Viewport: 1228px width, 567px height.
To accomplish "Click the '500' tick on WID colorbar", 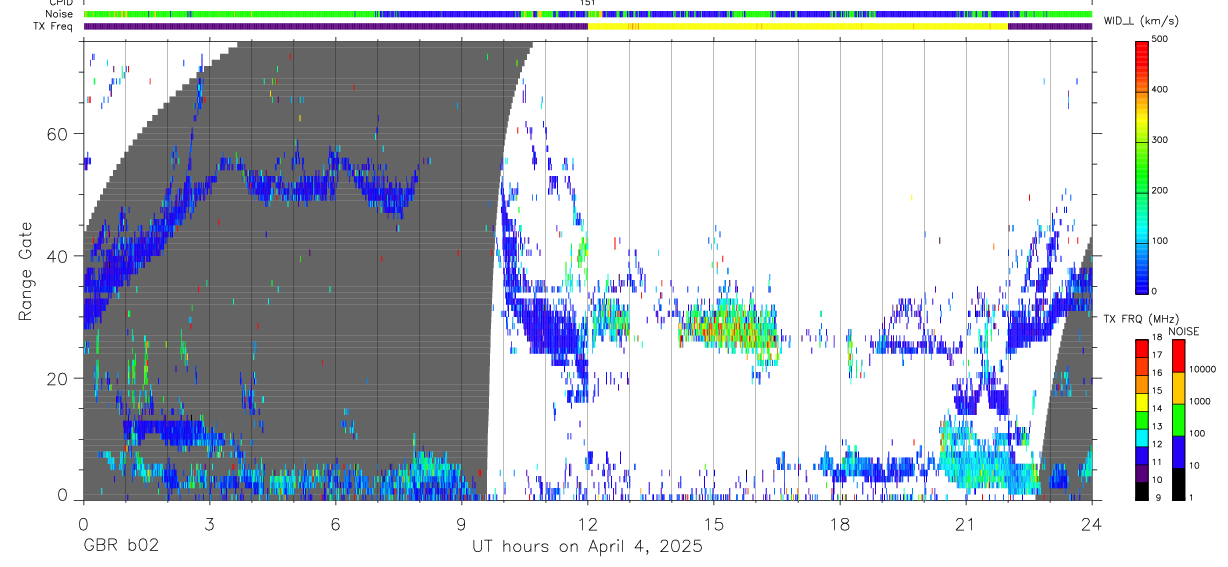I will tap(1160, 39).
